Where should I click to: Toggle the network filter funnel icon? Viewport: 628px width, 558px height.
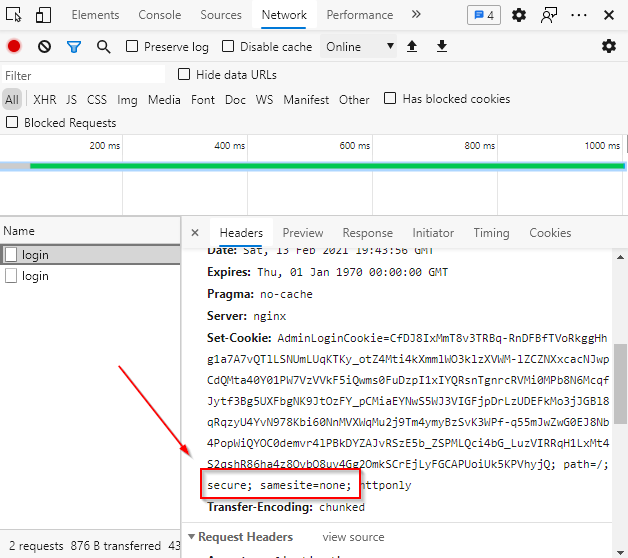(74, 47)
